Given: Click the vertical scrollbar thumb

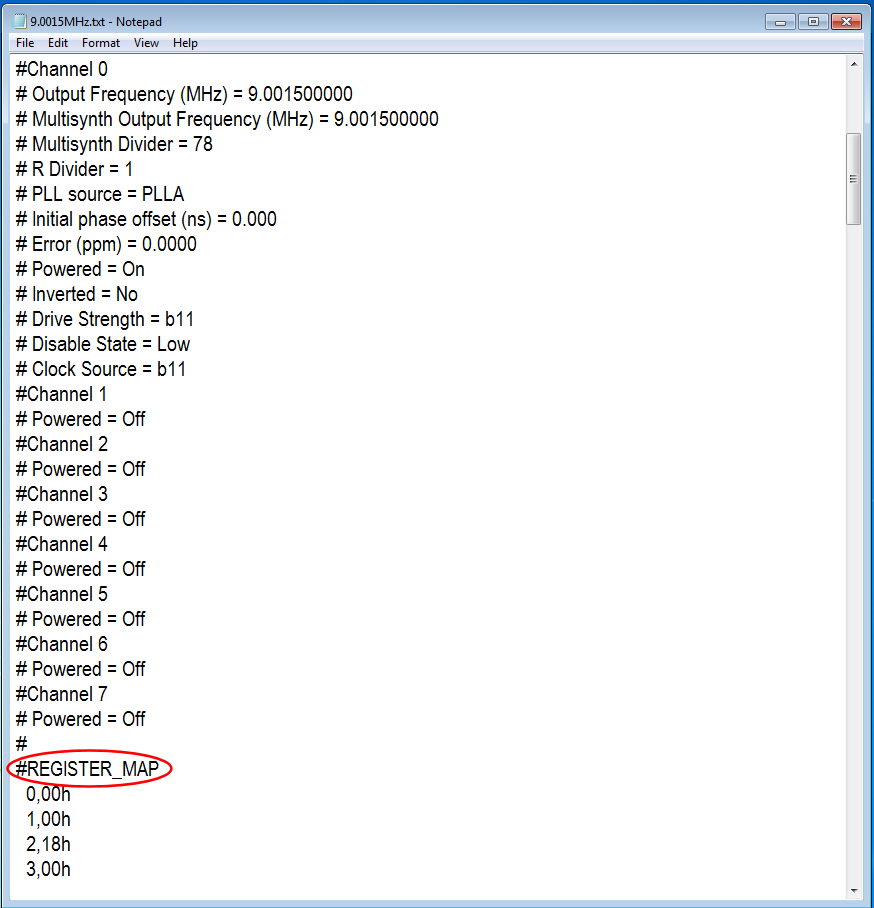Looking at the screenshot, I should tap(853, 178).
